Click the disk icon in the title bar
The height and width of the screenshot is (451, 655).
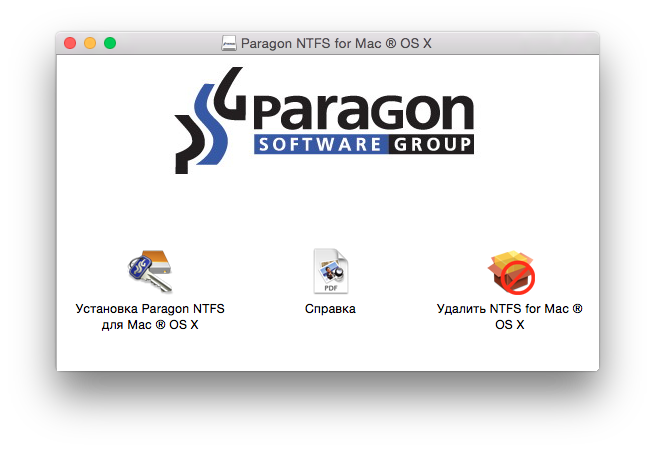(228, 43)
